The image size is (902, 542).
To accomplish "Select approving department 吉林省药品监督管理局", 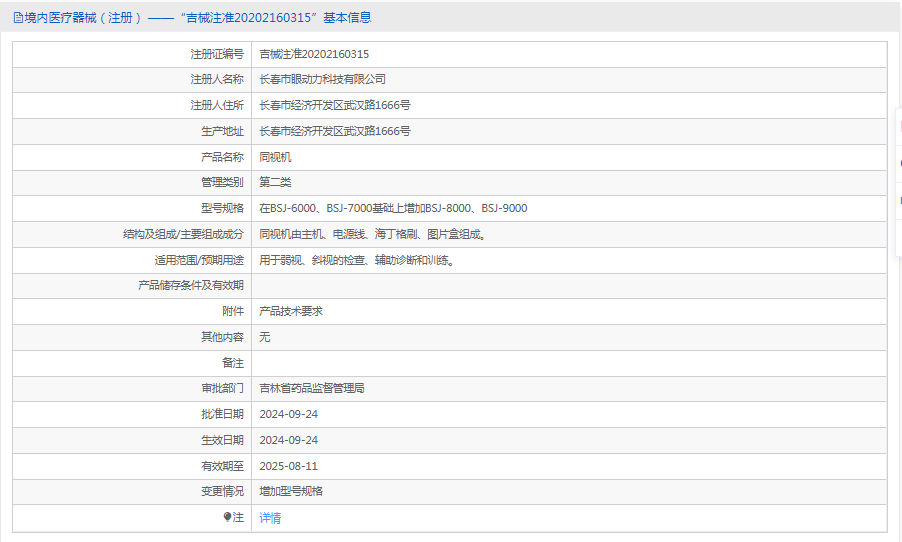I will (x=312, y=388).
